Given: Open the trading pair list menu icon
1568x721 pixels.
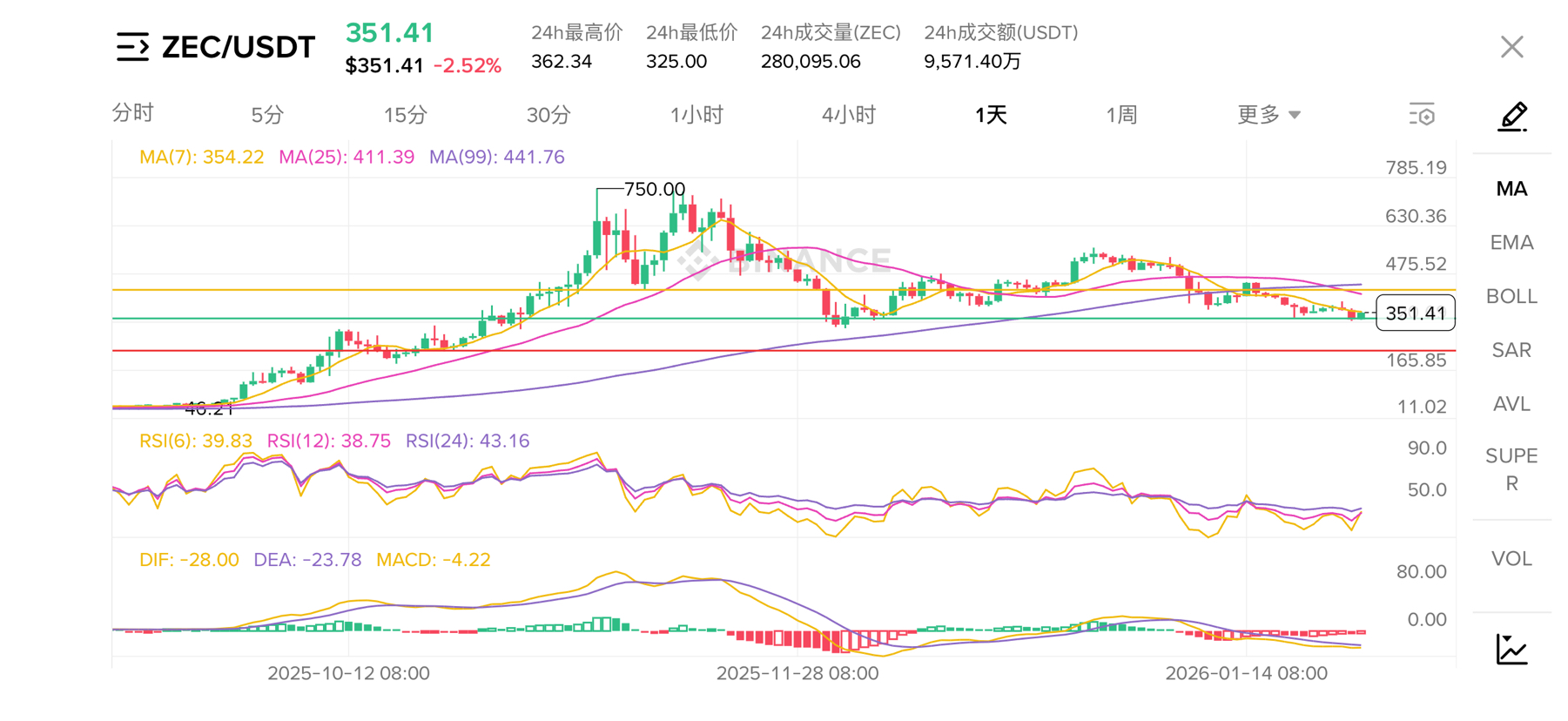Looking at the screenshot, I should pyautogui.click(x=132, y=47).
